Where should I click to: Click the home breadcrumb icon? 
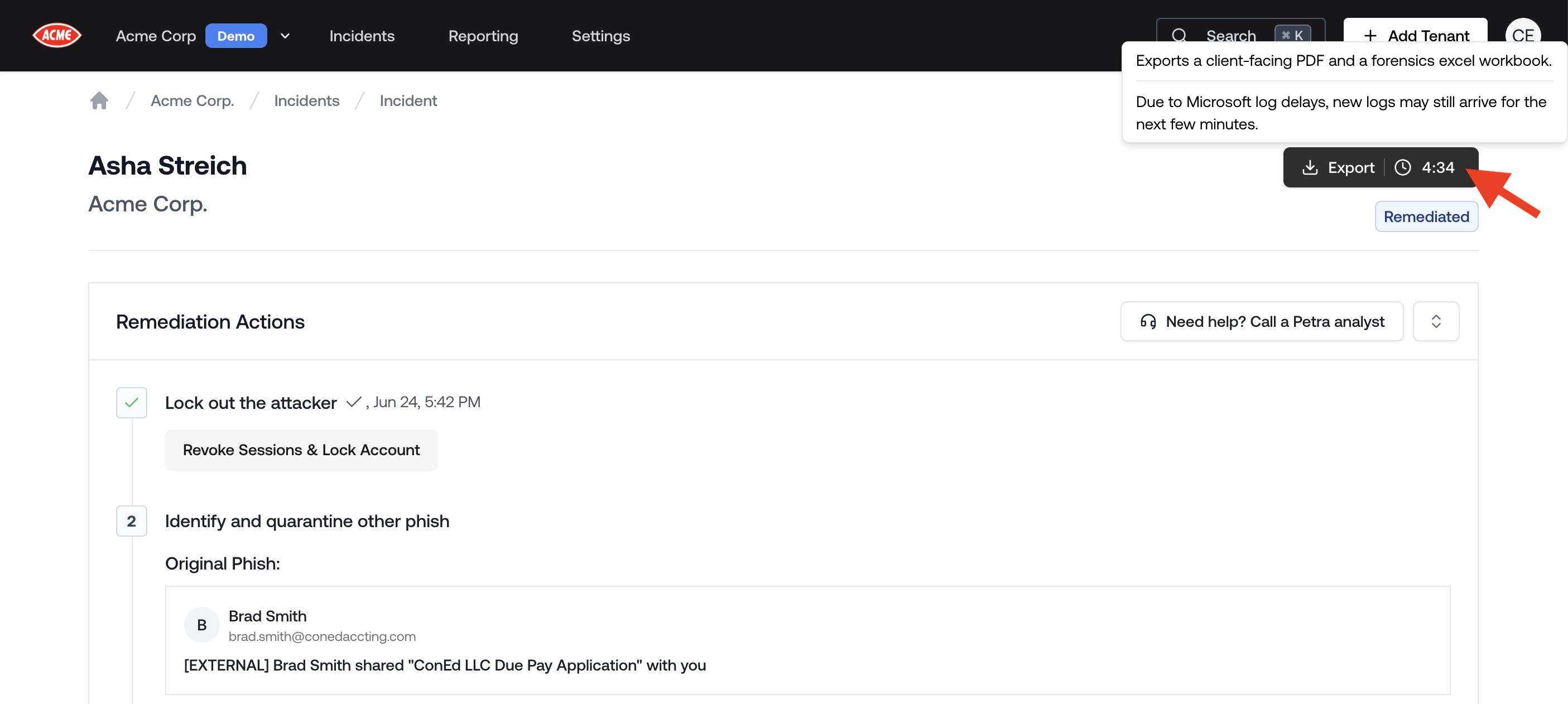[x=99, y=100]
